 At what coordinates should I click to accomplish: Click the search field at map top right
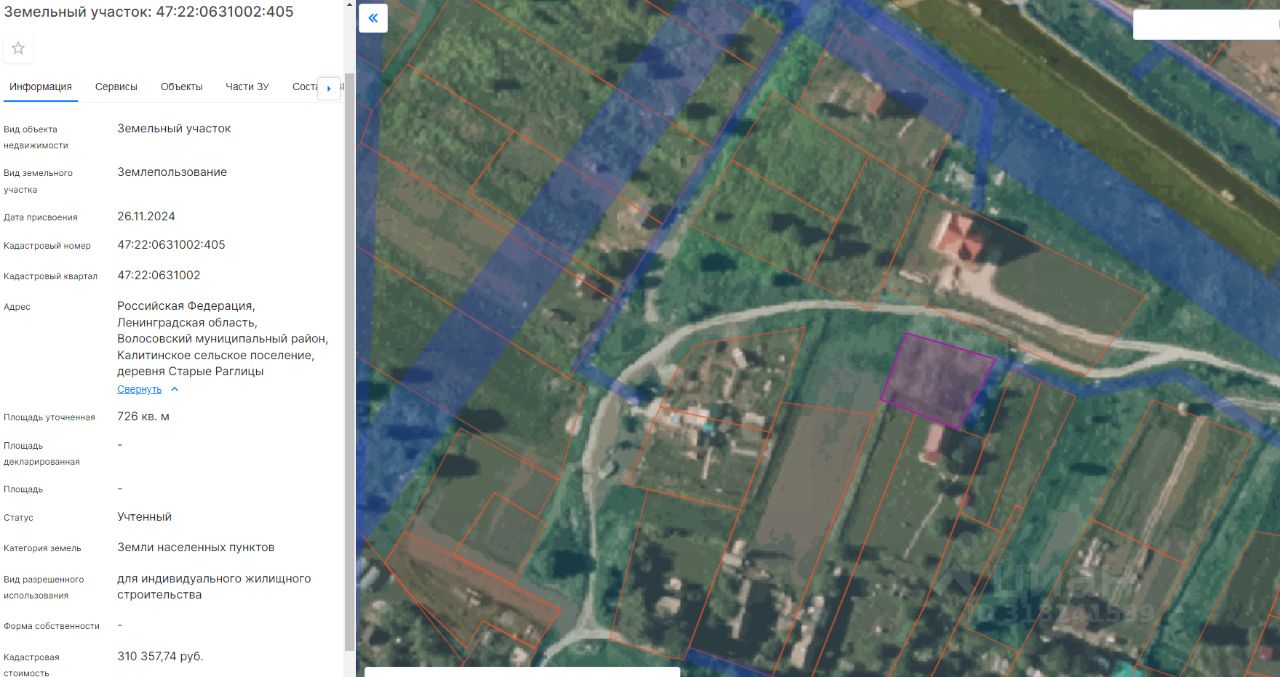[1206, 25]
